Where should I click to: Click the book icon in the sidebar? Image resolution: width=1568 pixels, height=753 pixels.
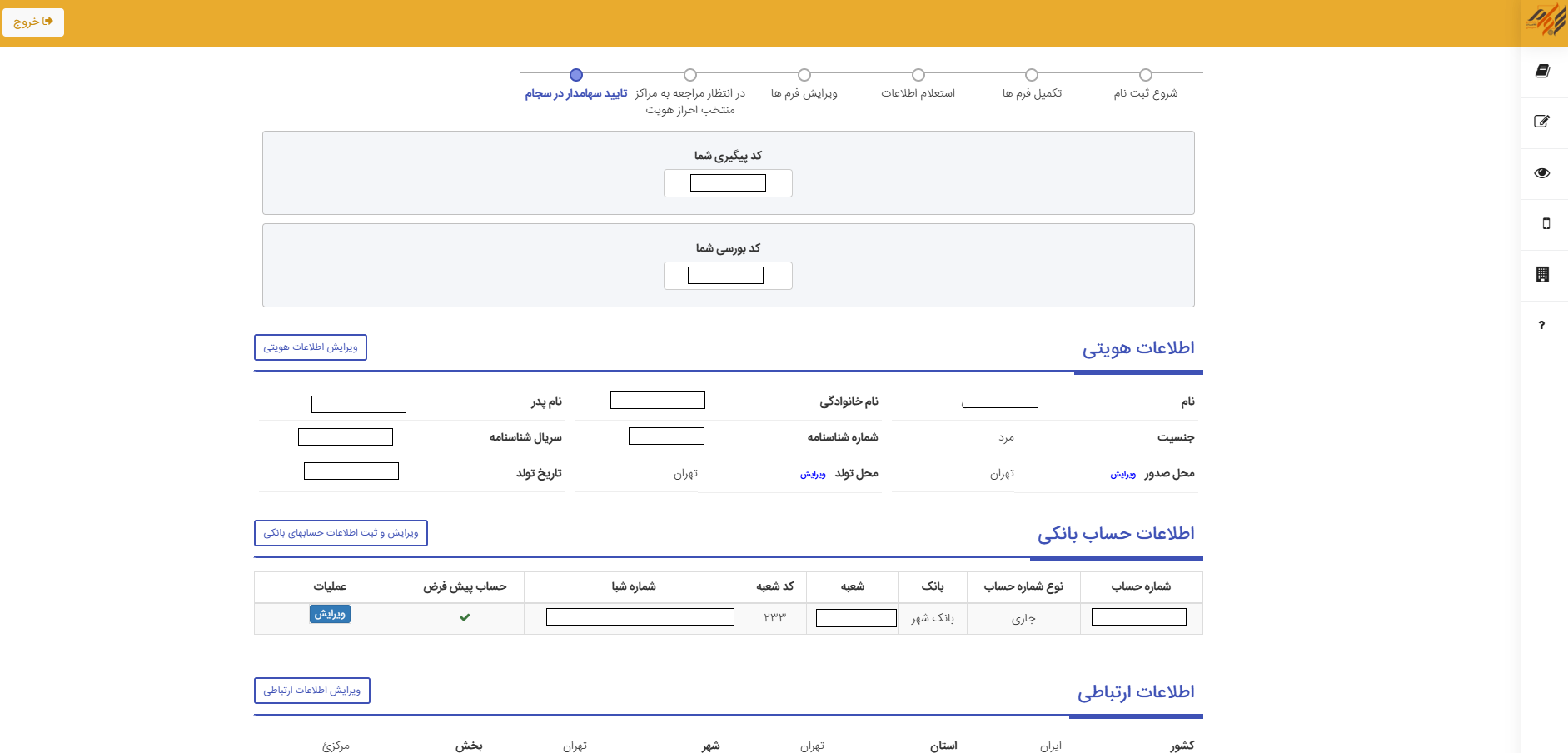[x=1542, y=72]
